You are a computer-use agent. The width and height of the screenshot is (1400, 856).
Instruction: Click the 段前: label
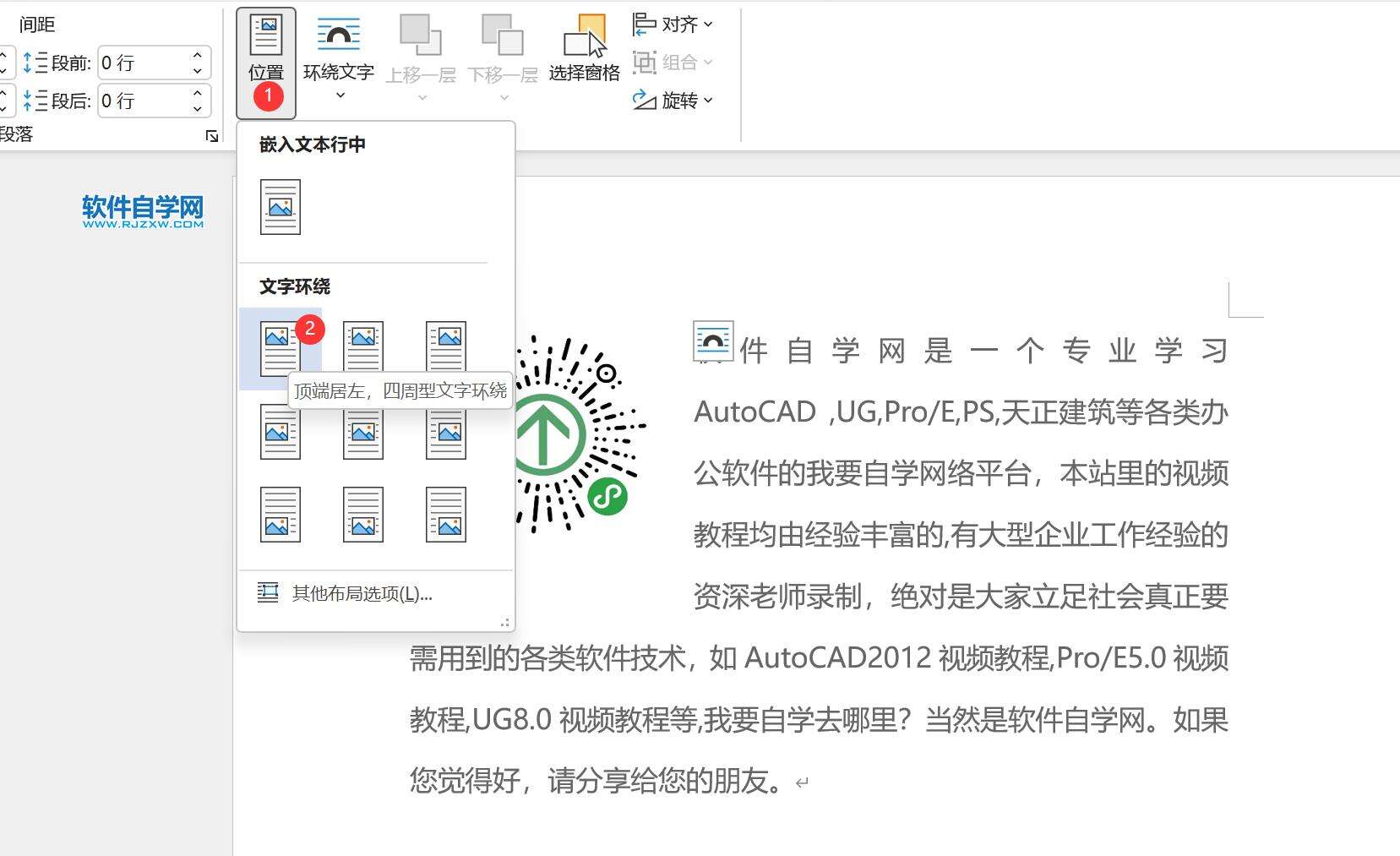point(71,63)
